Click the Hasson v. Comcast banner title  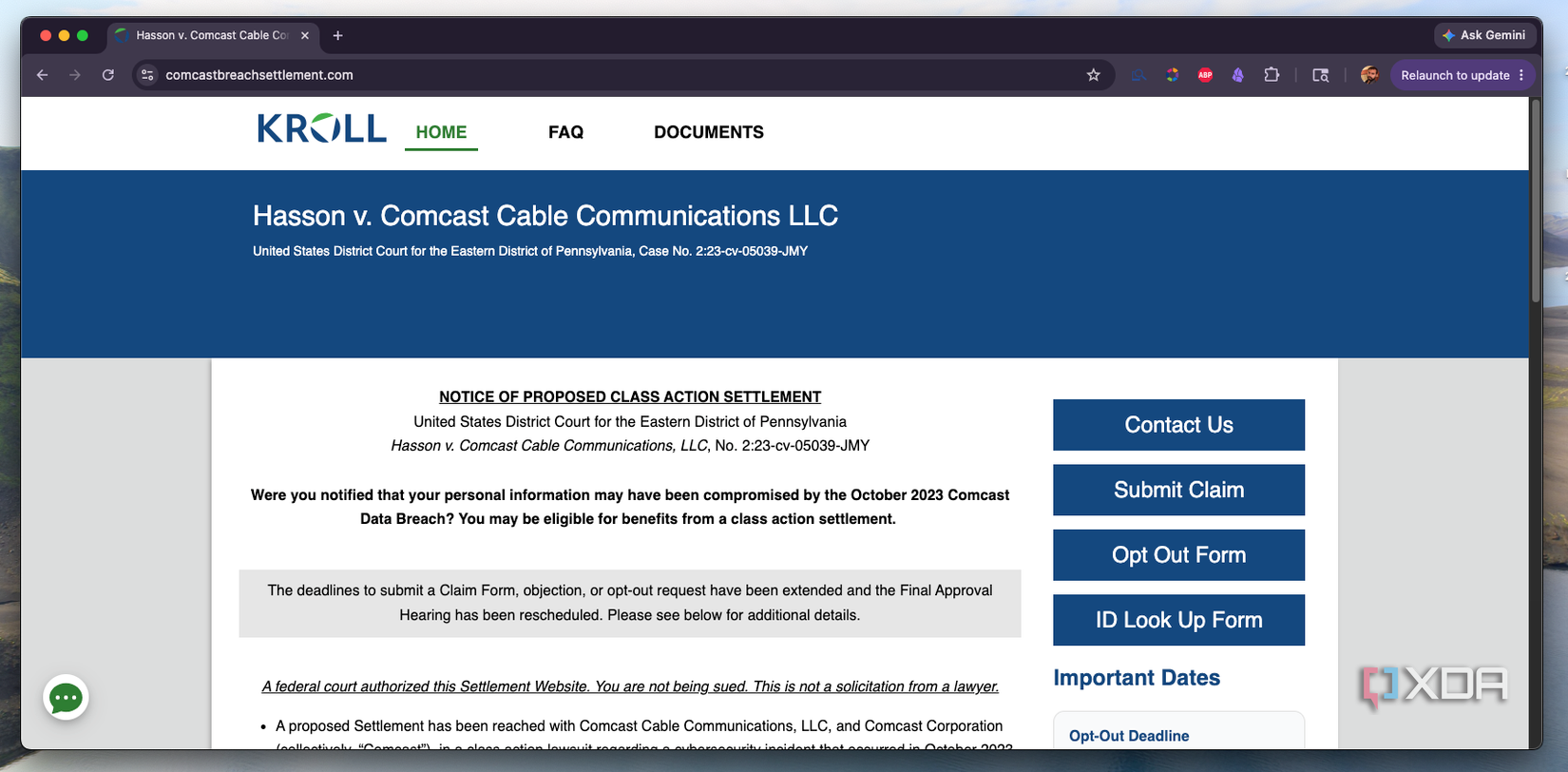pos(545,216)
